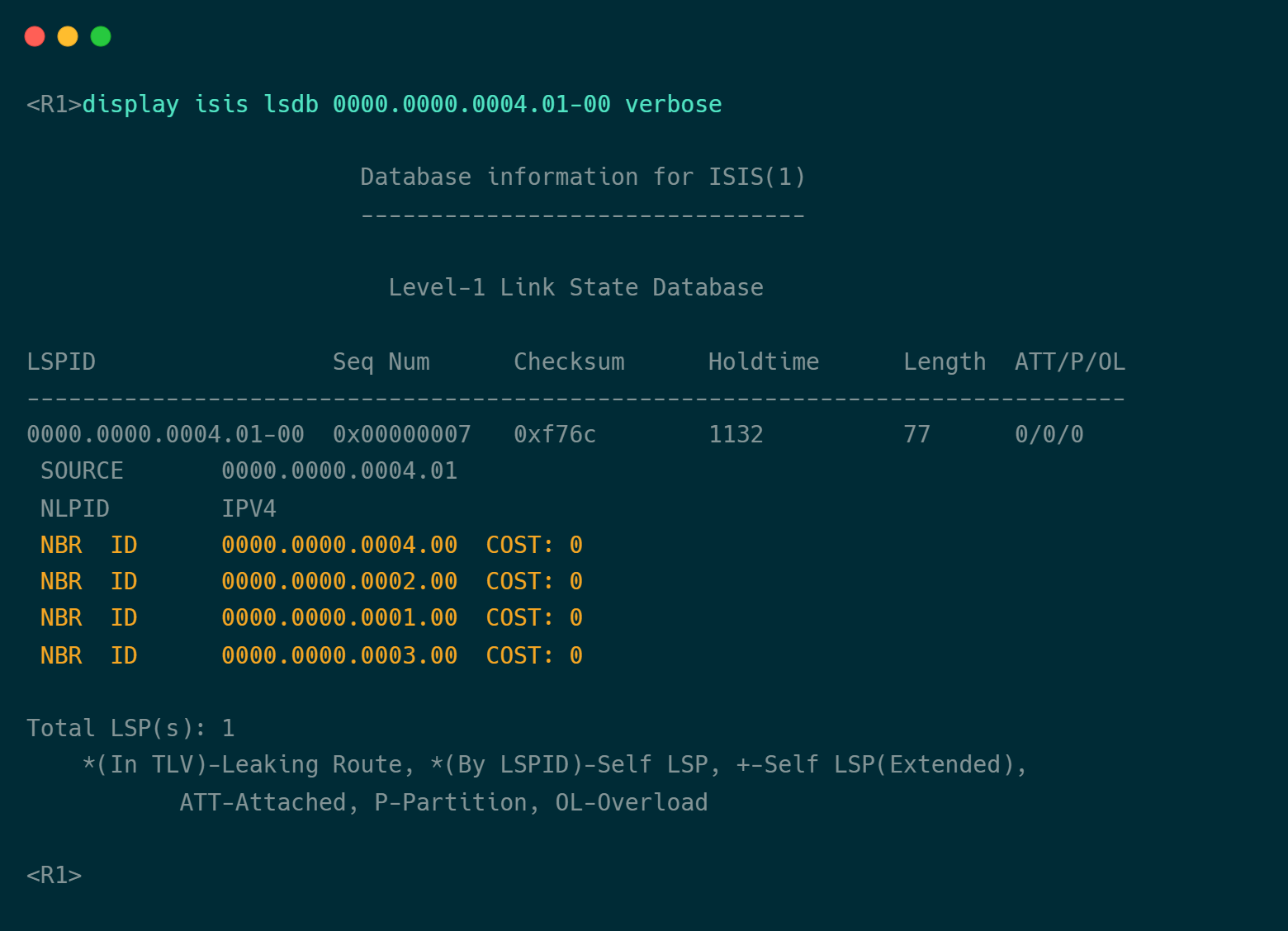Click the LSPID column header
Screen dimensions: 1288x931
pos(61,362)
